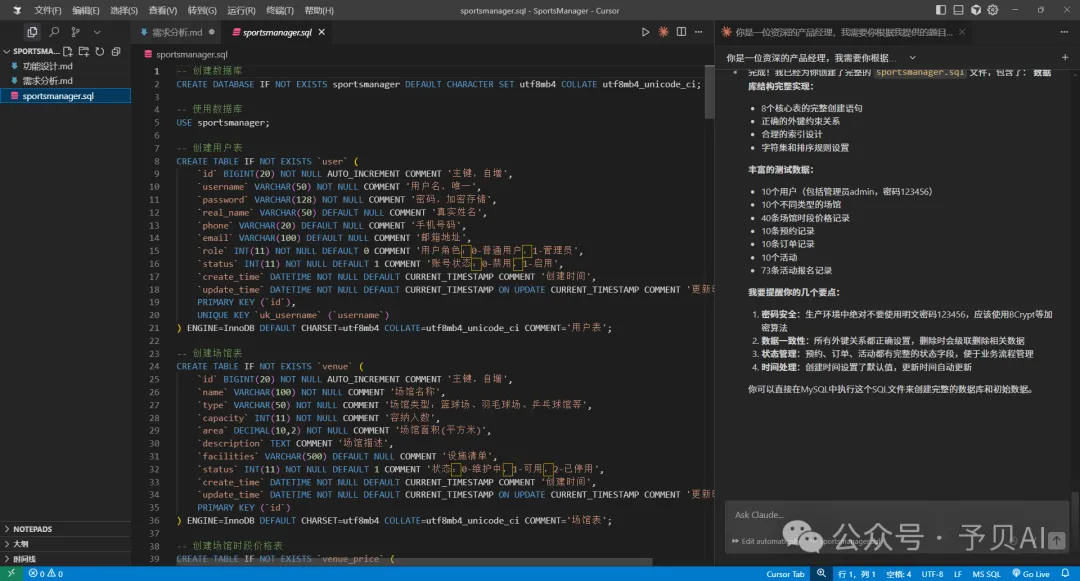Change language mode MS SQL

986,574
